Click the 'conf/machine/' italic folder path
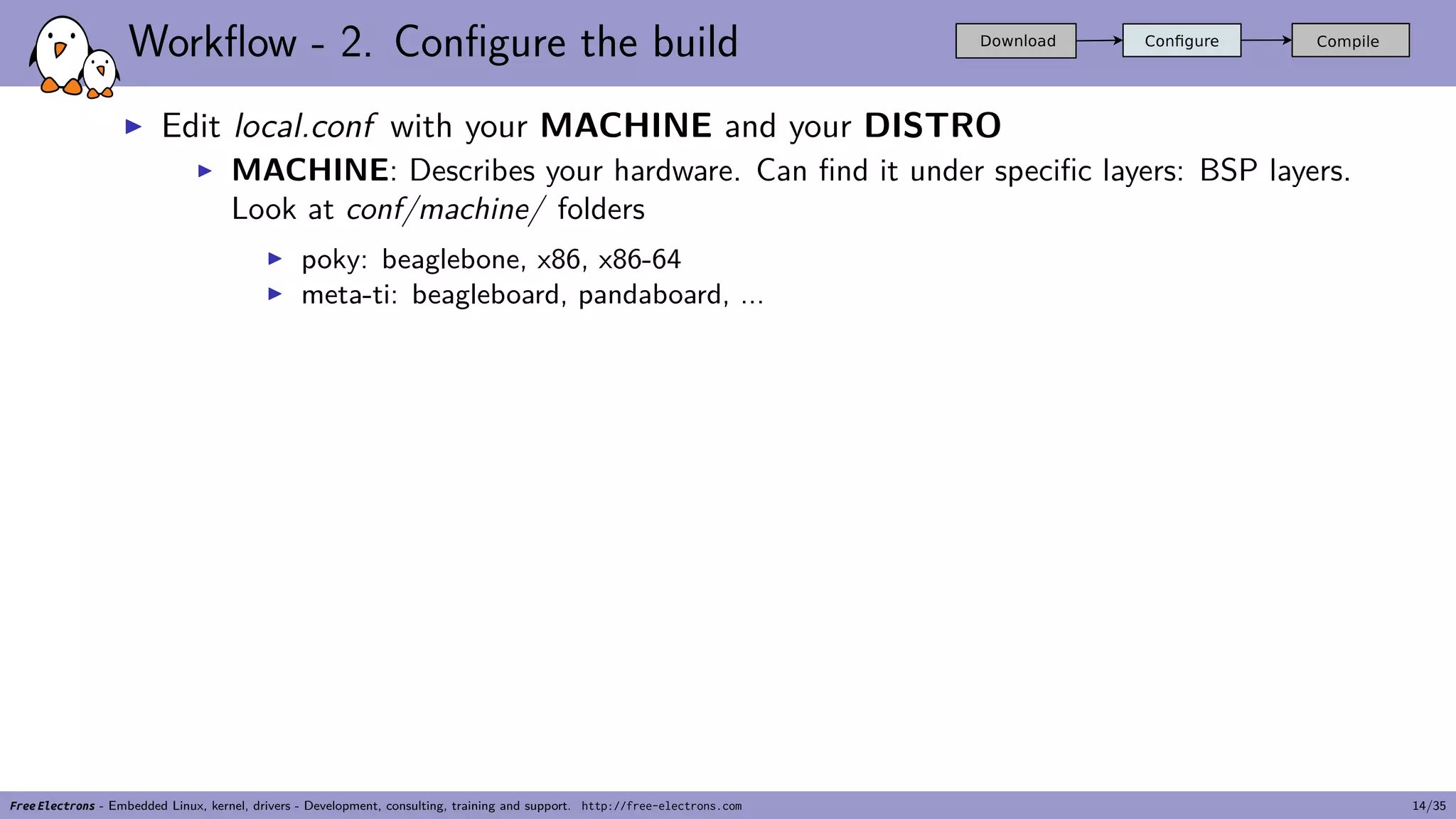 [446, 210]
